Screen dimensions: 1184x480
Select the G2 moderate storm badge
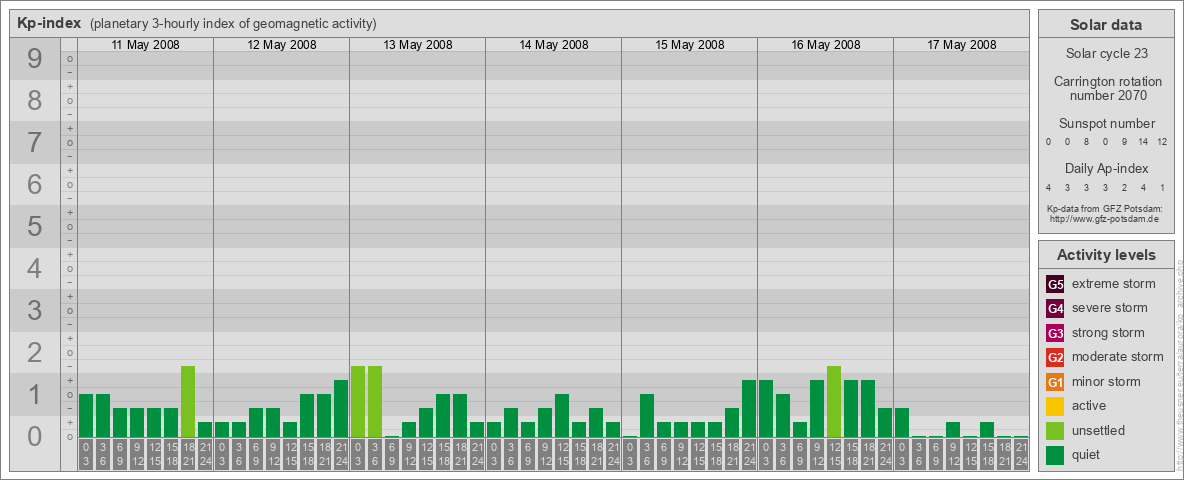pos(1055,357)
